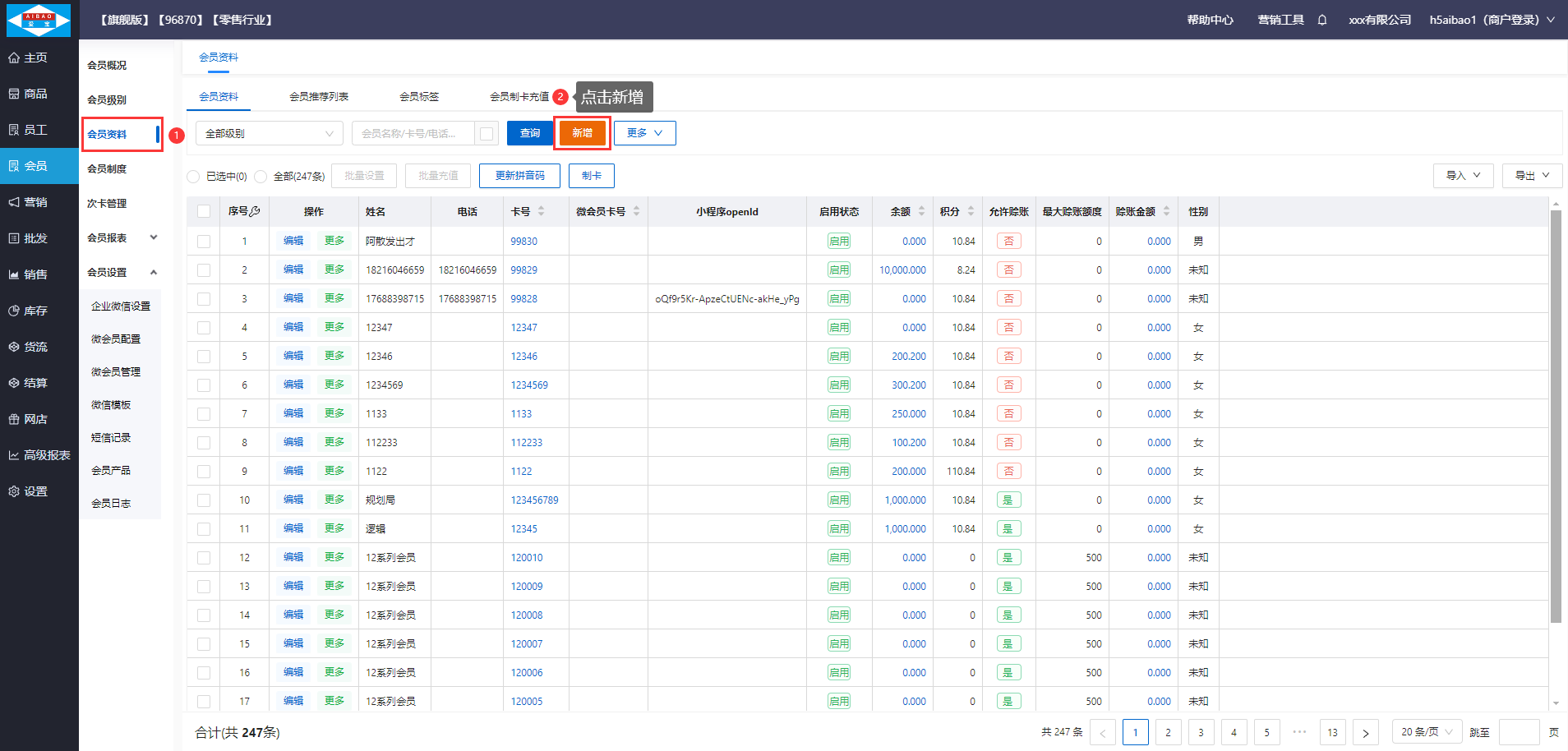Open the 20 条/页 page size dropdown
Image resolution: width=1568 pixels, height=751 pixels.
(1427, 732)
